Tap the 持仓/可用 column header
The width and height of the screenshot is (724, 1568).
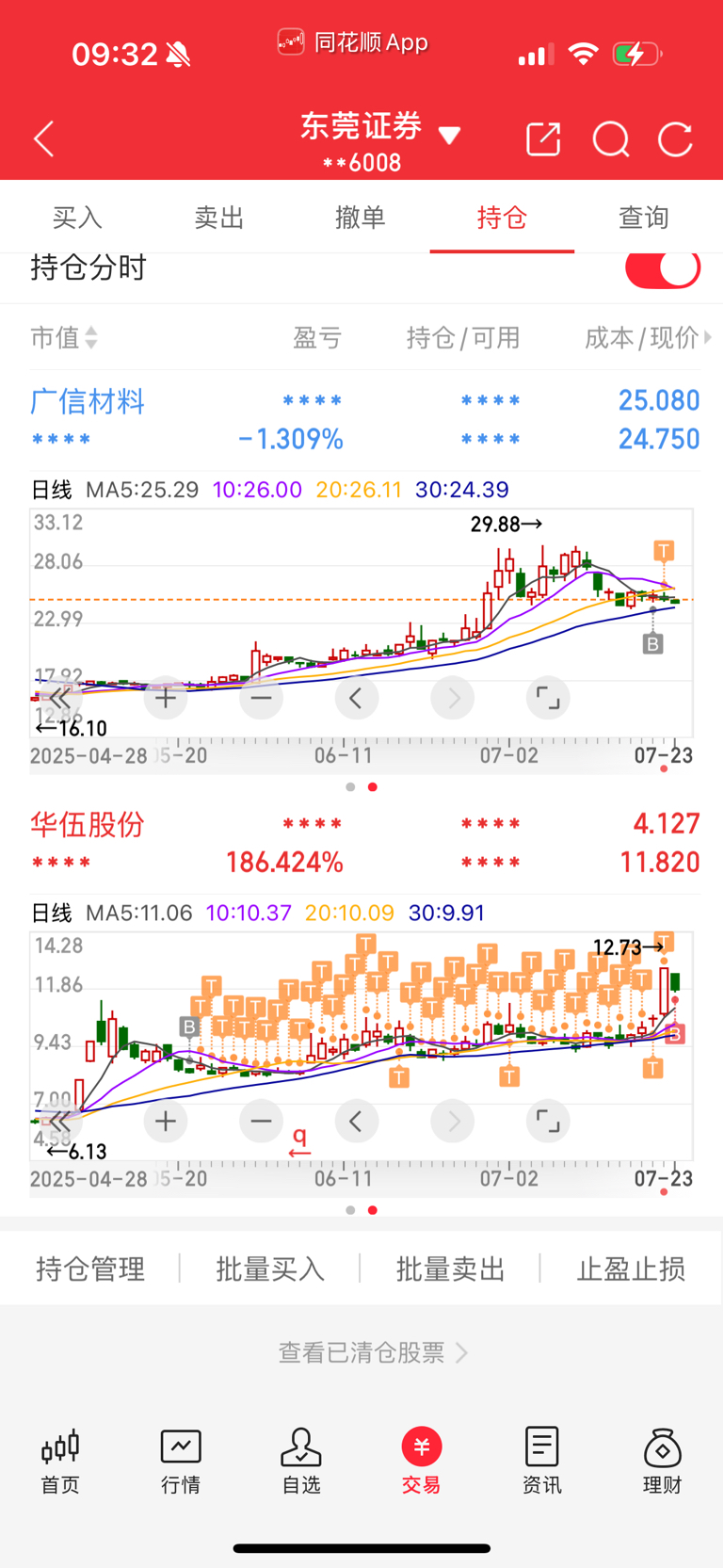click(x=463, y=337)
